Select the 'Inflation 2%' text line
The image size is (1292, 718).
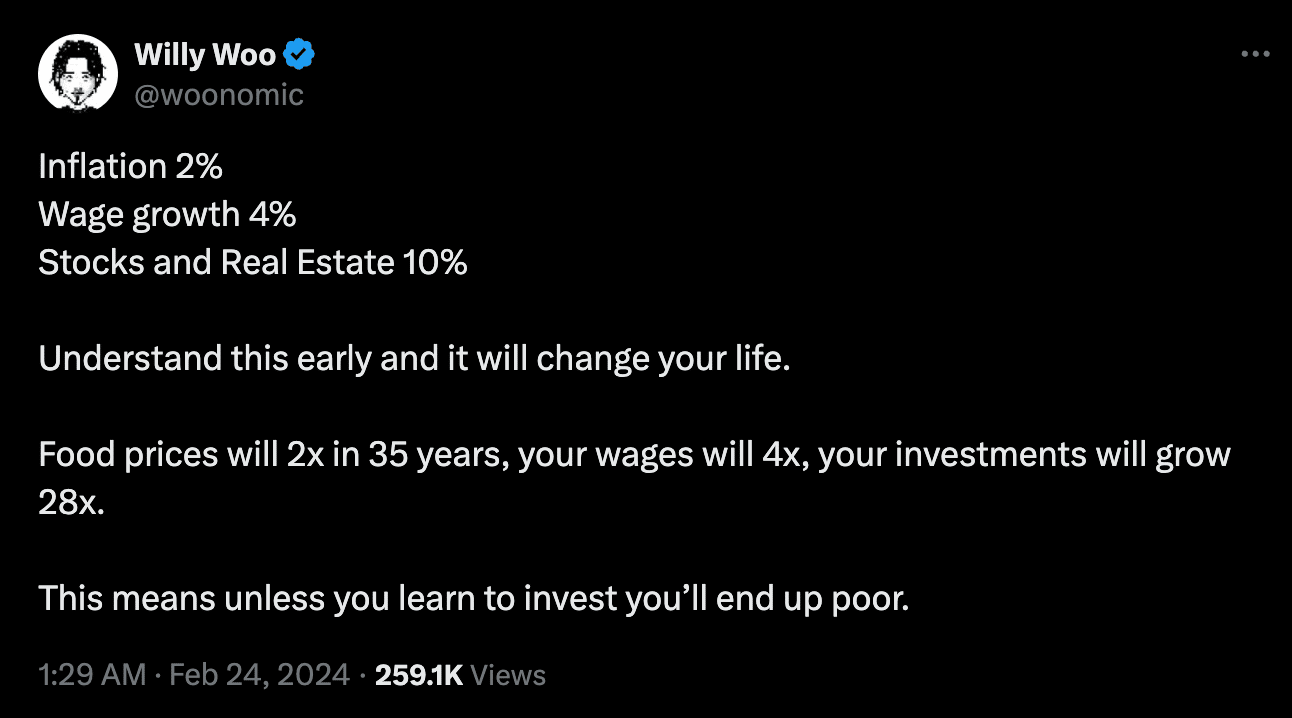130,166
